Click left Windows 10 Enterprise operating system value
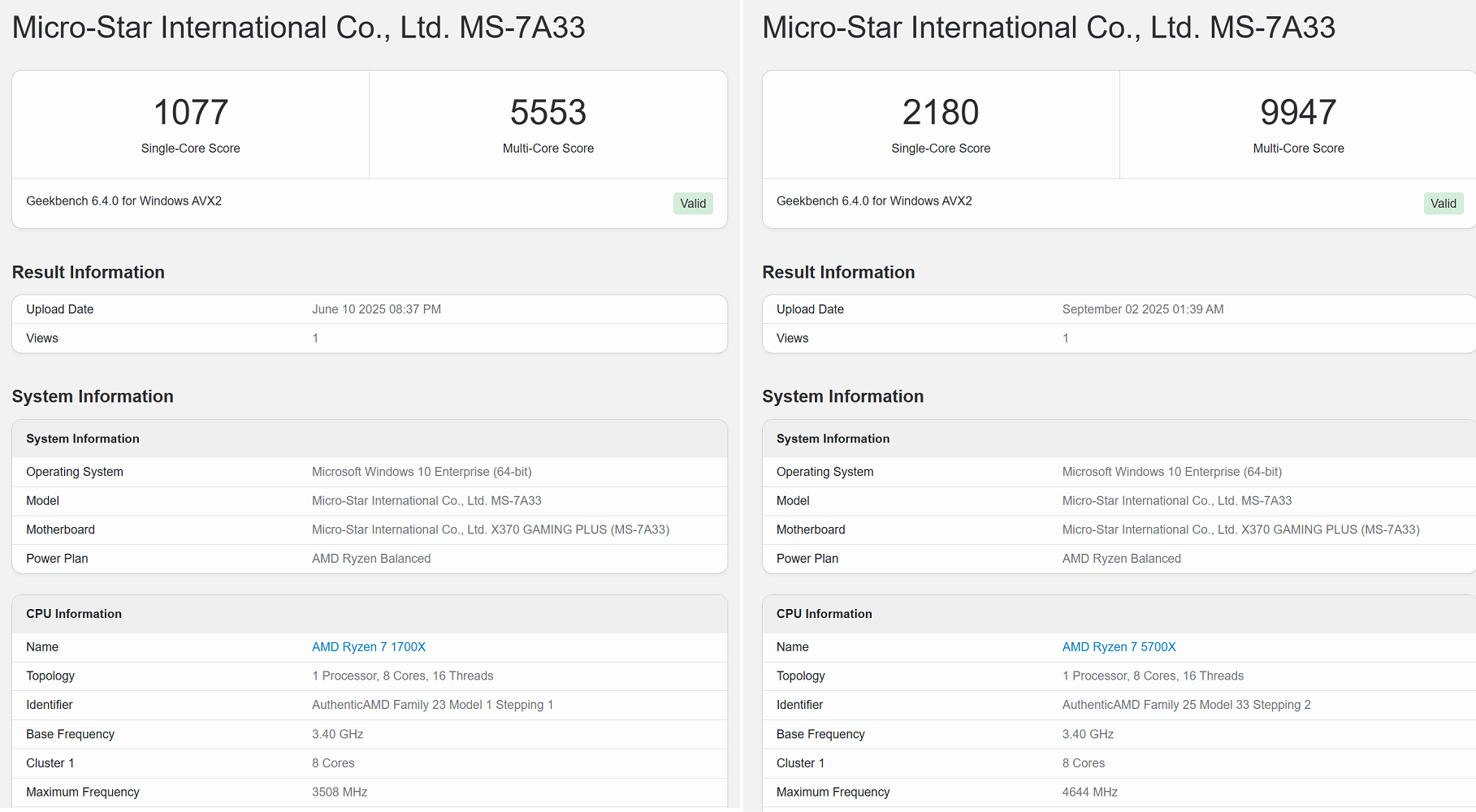The image size is (1476, 812). tap(422, 472)
